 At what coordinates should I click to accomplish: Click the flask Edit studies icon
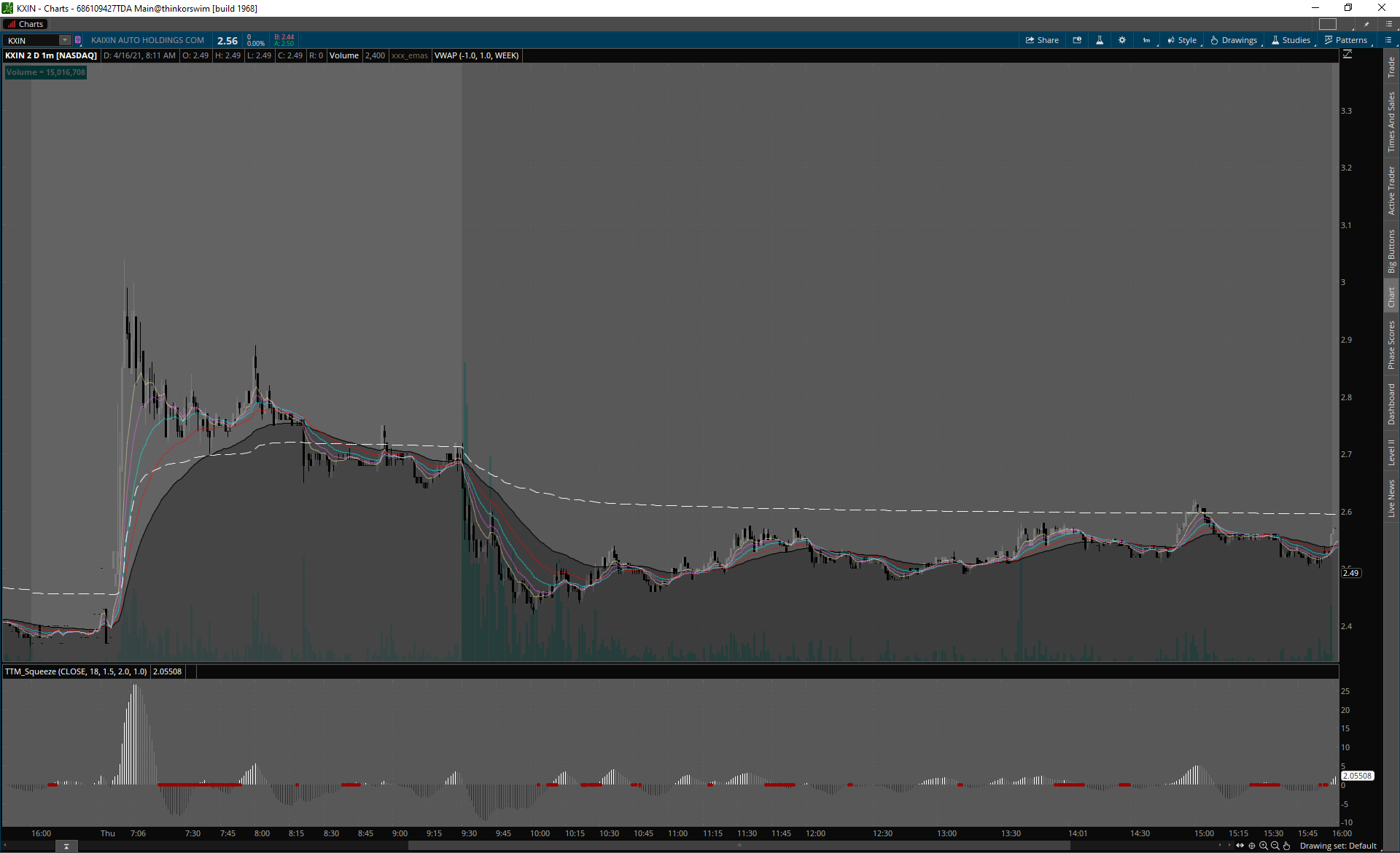point(1100,40)
